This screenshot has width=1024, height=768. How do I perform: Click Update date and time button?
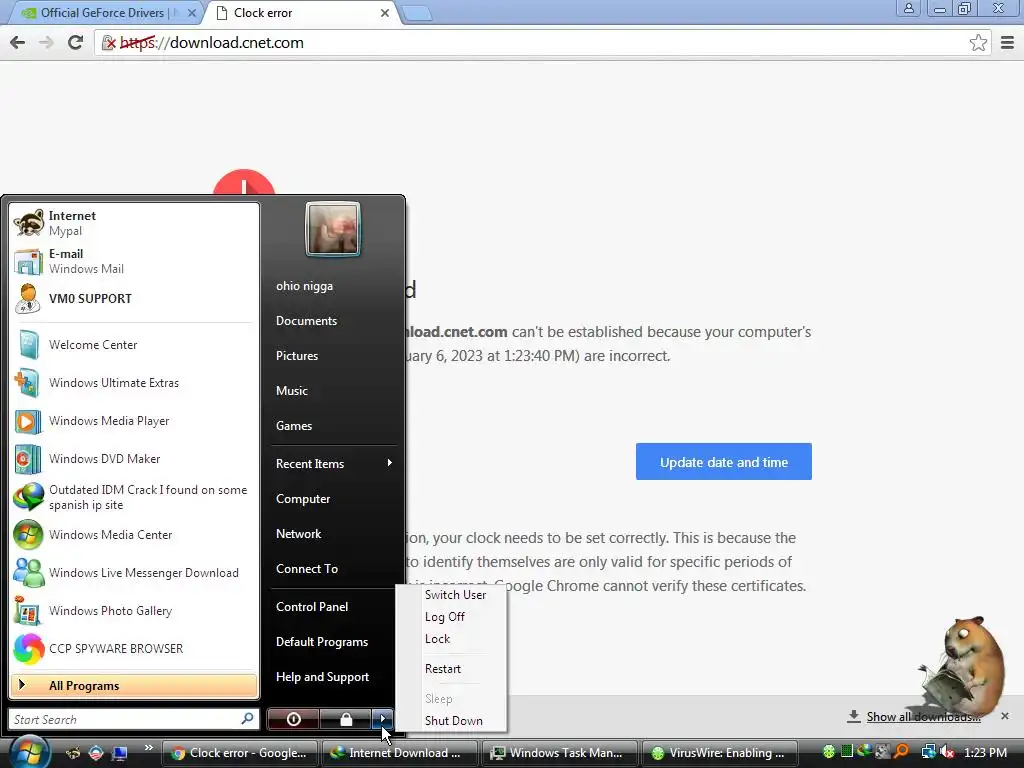[x=724, y=462]
